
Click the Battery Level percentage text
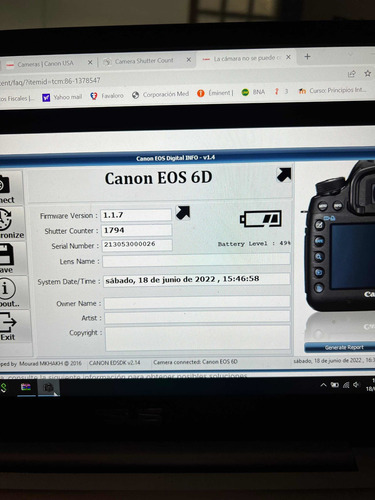(x=254, y=244)
